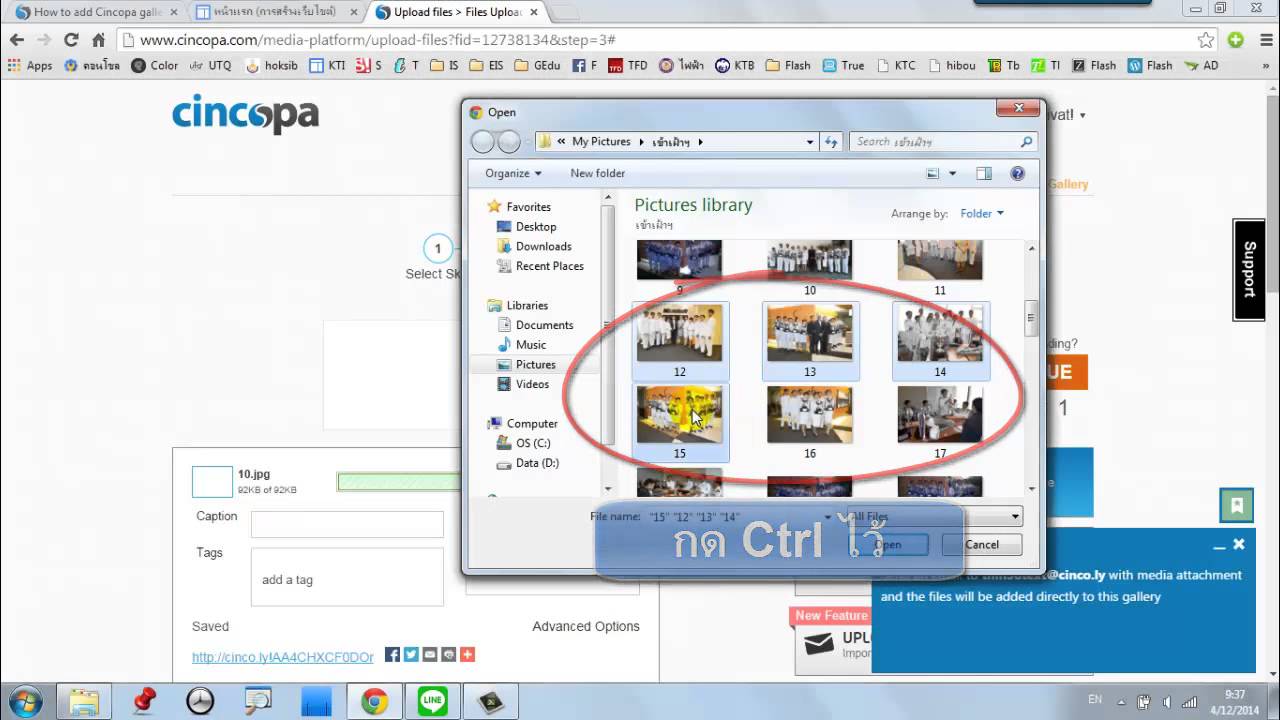The height and width of the screenshot is (720, 1280).
Task: Bookmark this page with the star icon
Action: tap(1206, 40)
